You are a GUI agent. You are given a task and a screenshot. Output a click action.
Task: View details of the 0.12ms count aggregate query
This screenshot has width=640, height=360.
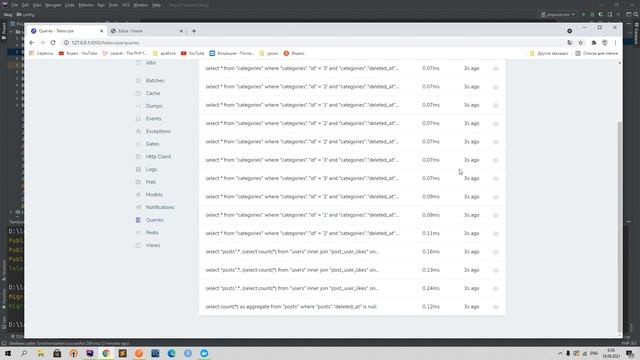[x=496, y=307]
